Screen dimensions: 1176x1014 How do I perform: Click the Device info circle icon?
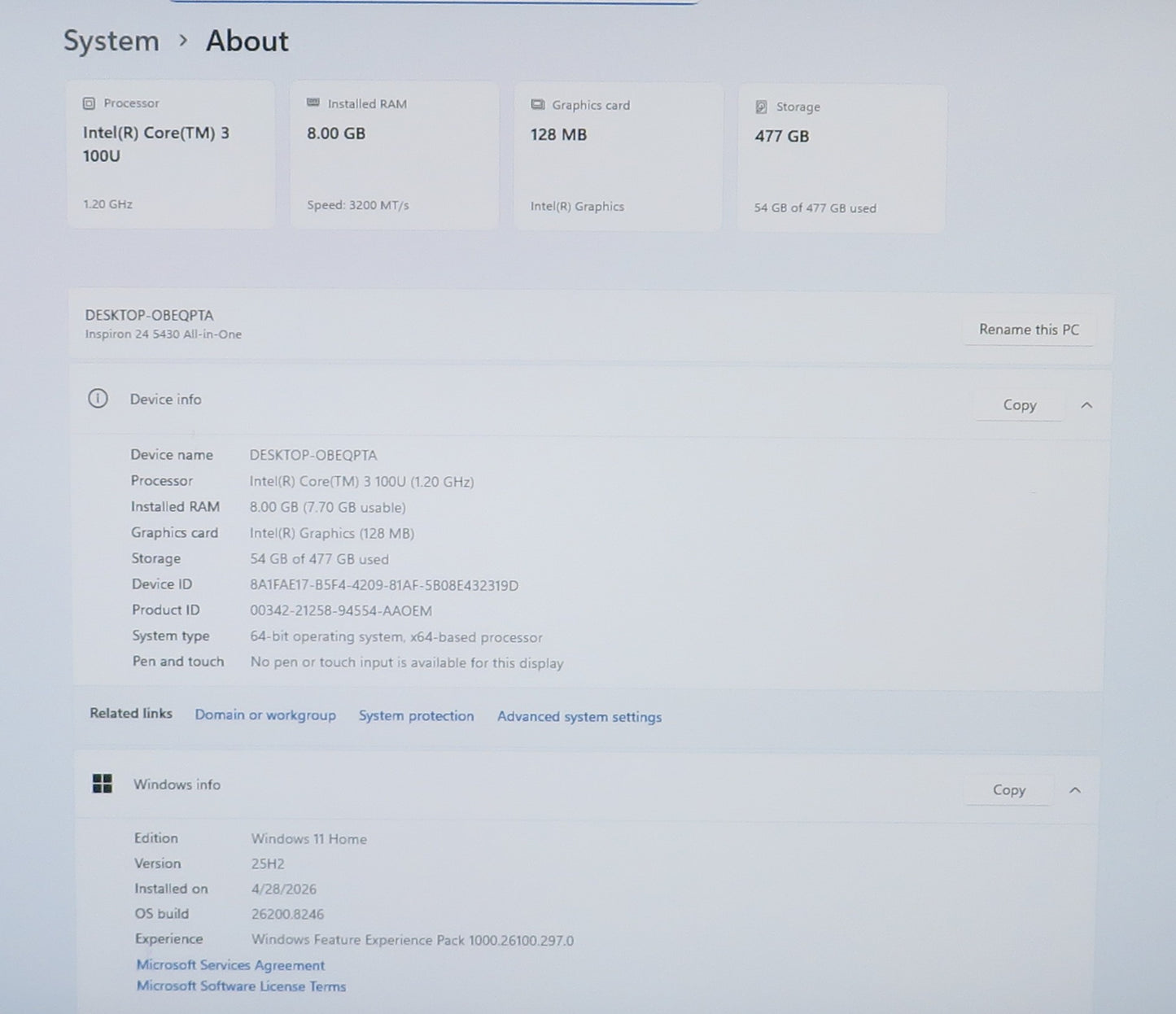click(x=98, y=399)
